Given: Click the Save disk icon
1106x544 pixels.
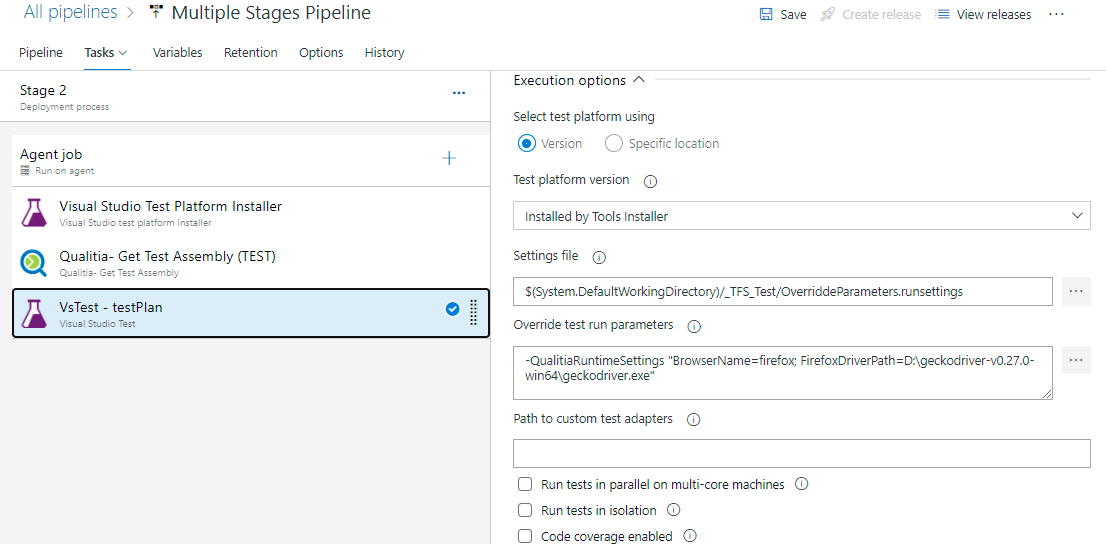Looking at the screenshot, I should click(x=766, y=15).
